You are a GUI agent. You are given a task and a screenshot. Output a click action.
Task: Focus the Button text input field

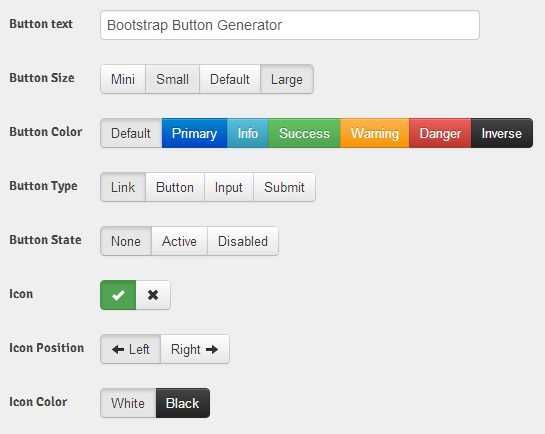click(290, 25)
